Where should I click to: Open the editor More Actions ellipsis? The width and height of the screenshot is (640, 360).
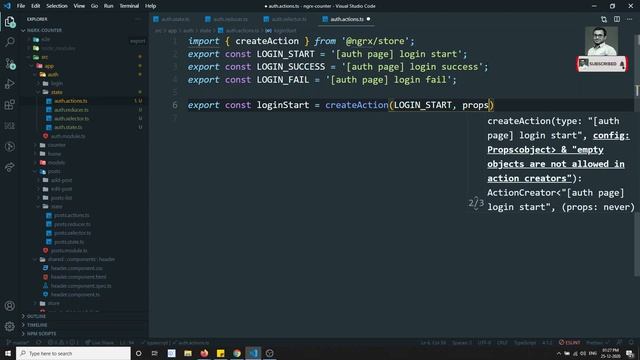[629, 19]
